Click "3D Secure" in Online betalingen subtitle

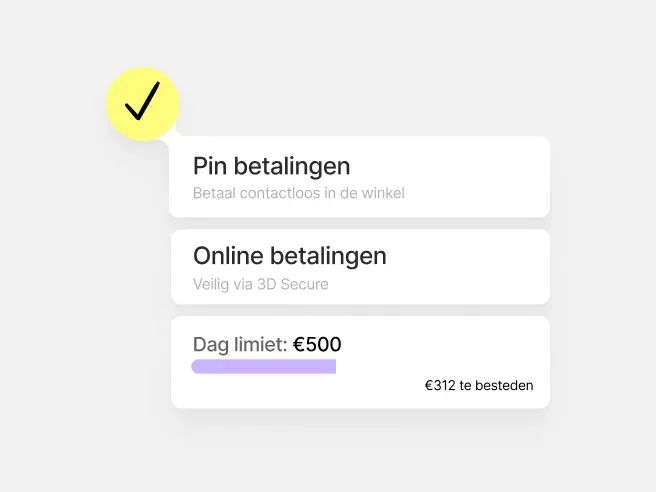coord(293,284)
